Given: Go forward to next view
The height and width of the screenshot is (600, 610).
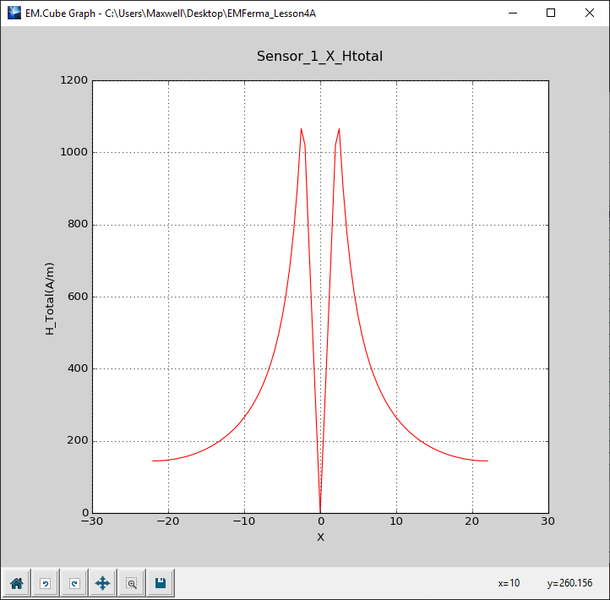Looking at the screenshot, I should (73, 582).
